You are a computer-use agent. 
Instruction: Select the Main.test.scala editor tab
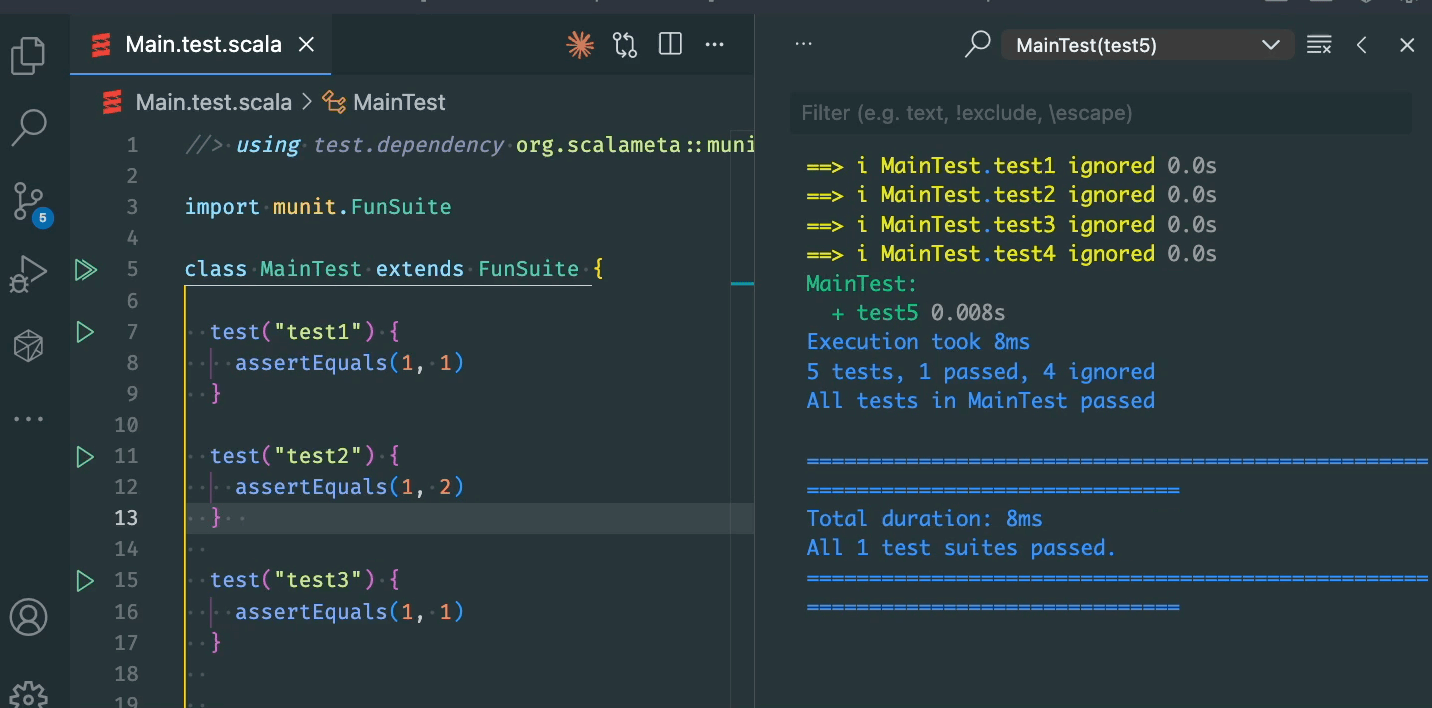[202, 45]
